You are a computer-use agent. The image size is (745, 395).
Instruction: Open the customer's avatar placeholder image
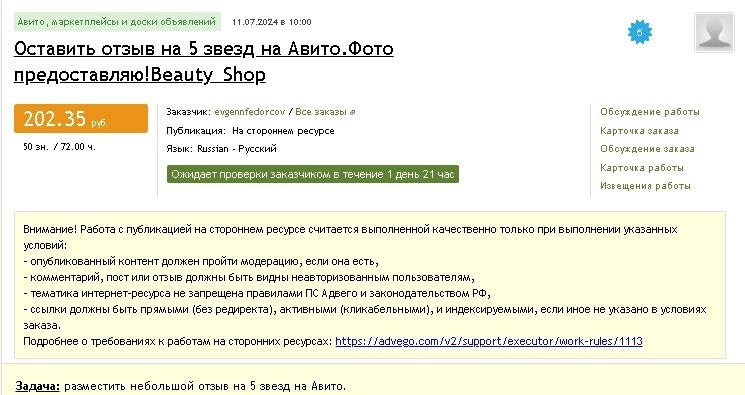point(714,32)
